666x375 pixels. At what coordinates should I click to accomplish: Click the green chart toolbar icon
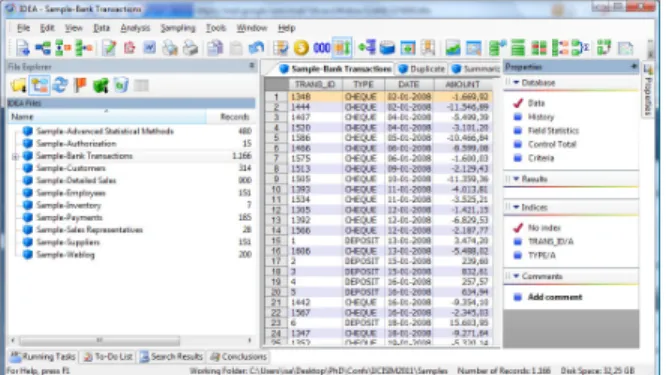(x=453, y=48)
